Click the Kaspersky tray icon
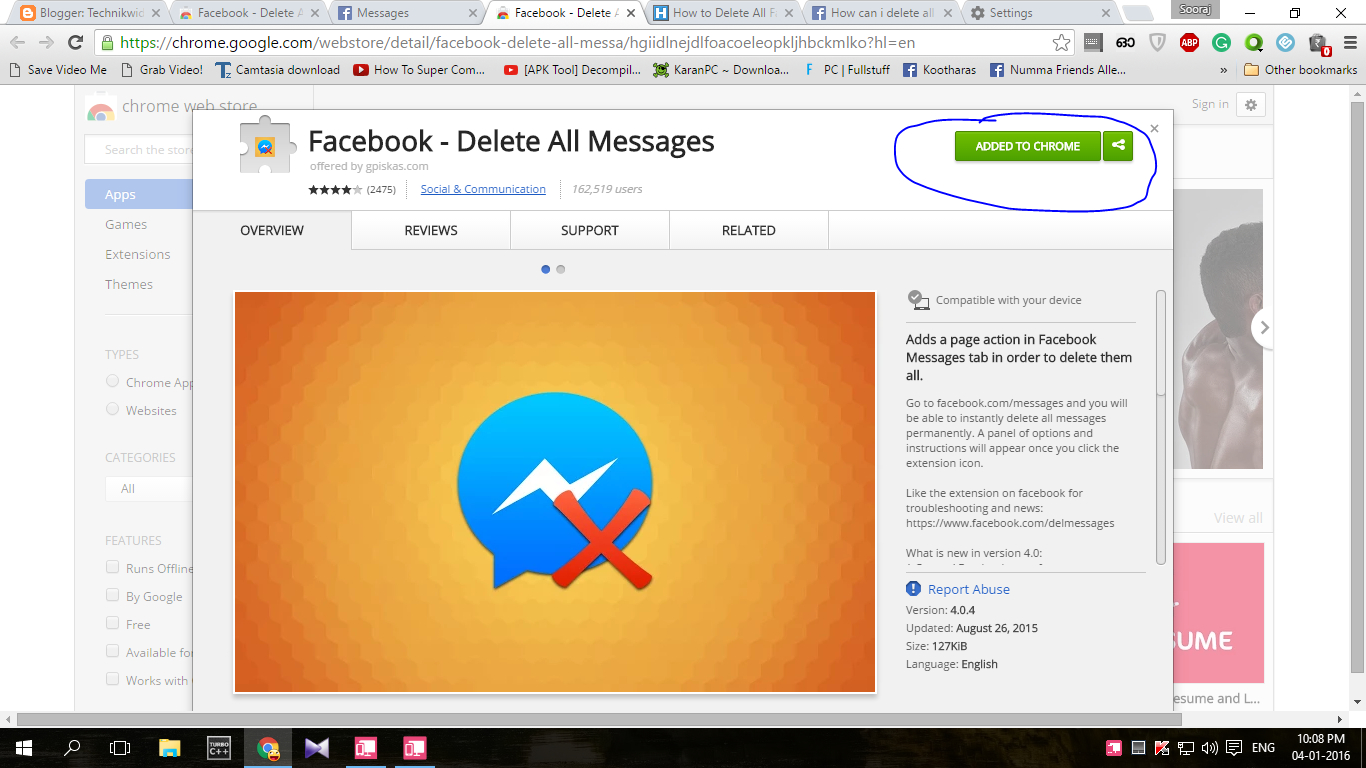The height and width of the screenshot is (768, 1366). coord(1162,747)
